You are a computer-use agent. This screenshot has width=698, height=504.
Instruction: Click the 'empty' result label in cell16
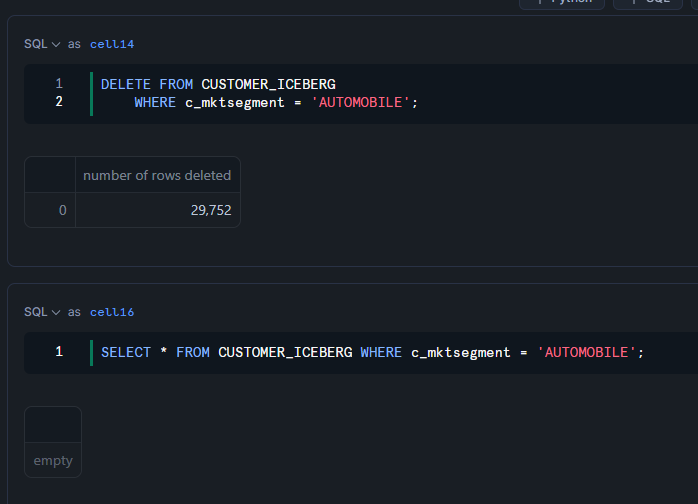pos(53,460)
